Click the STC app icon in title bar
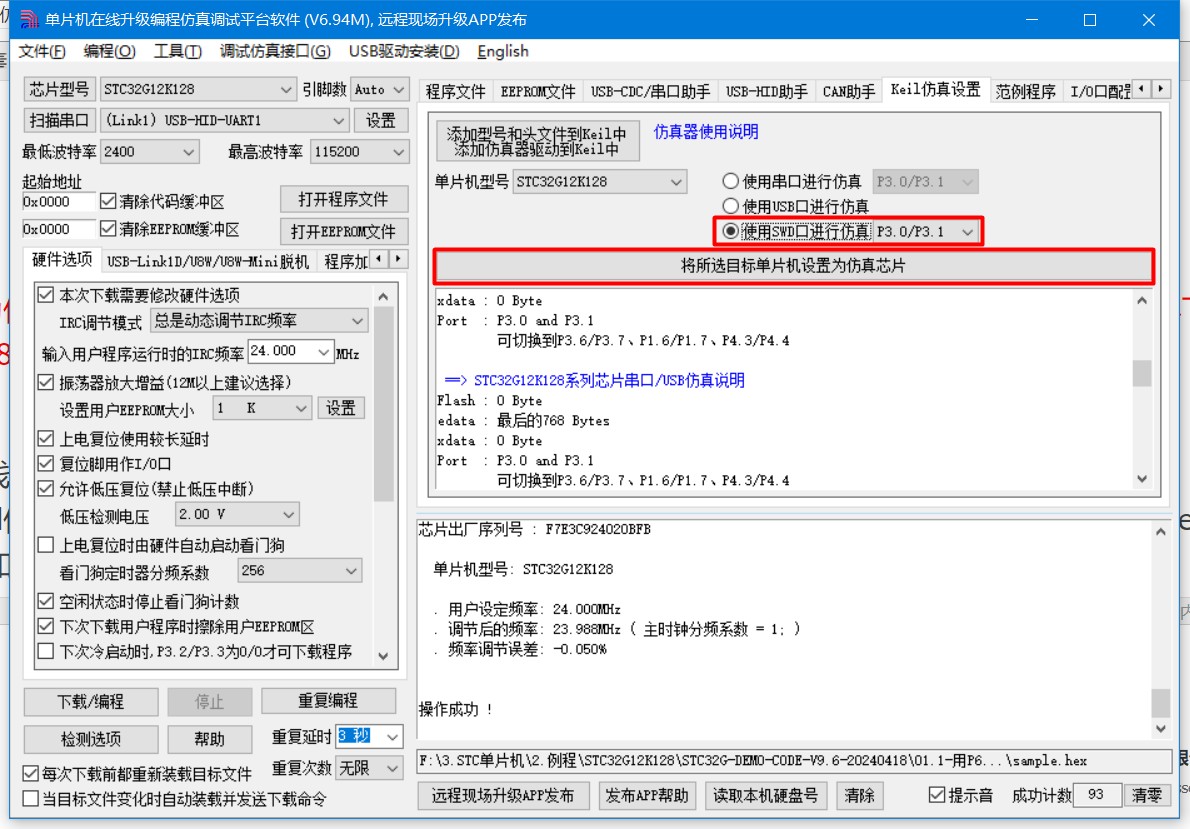 [29, 19]
